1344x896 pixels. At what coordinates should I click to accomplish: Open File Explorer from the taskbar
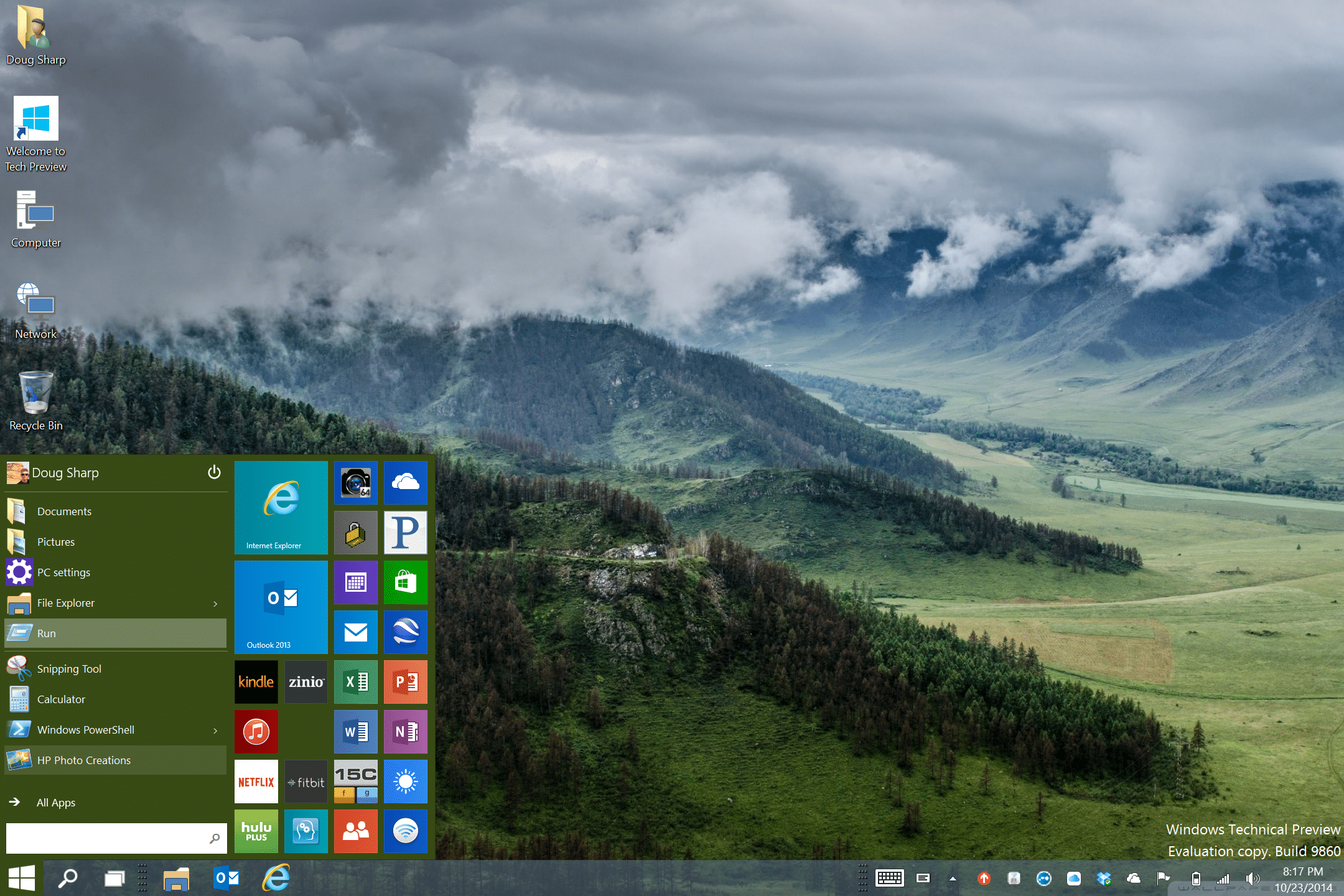(x=176, y=878)
